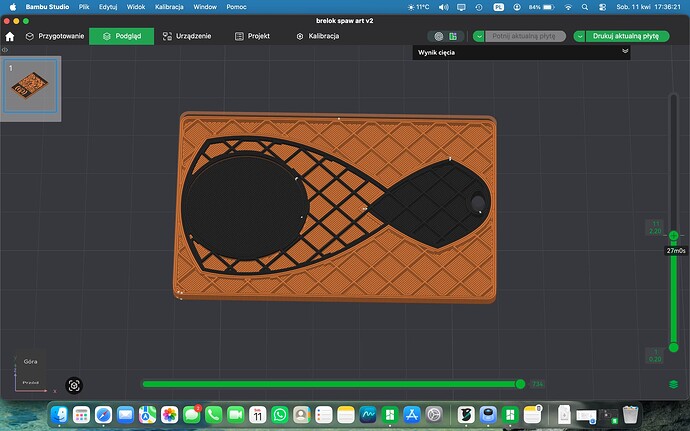Open WhatsApp from the dock

tap(280, 415)
